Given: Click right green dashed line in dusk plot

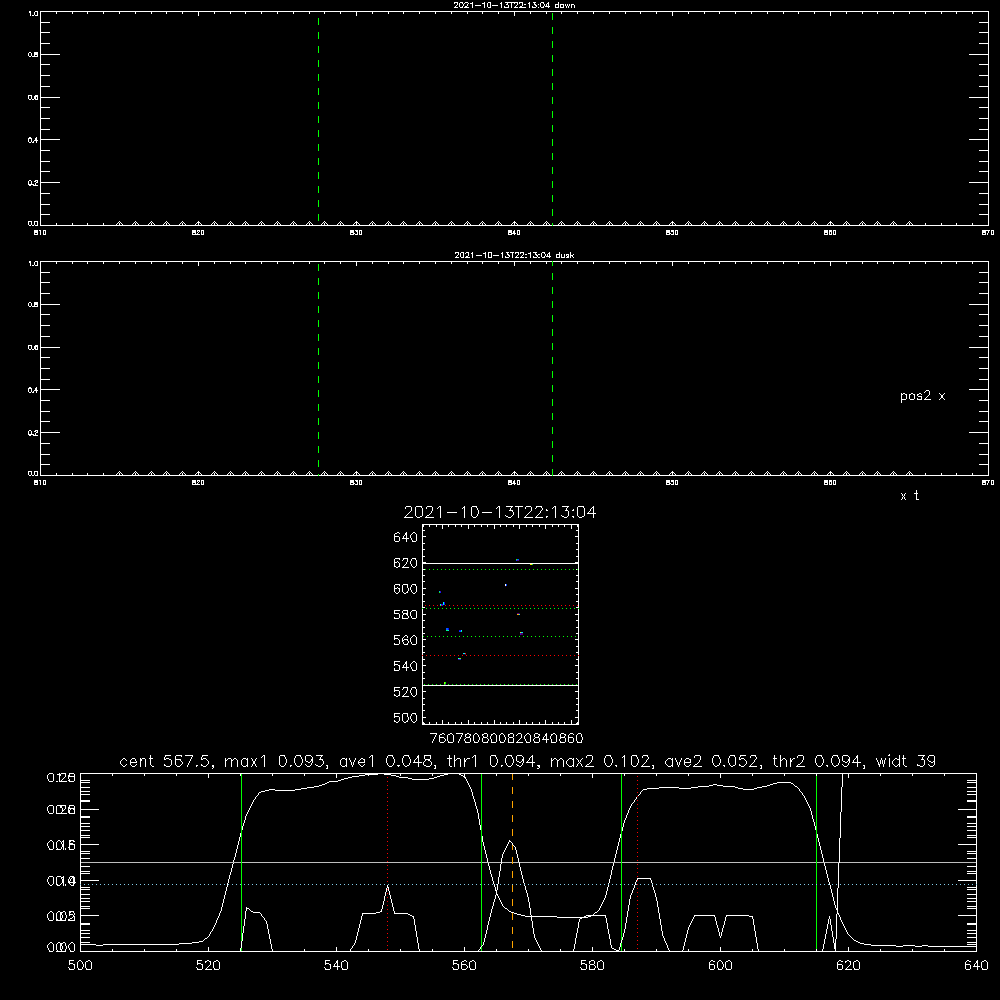Looking at the screenshot, I should point(552,369).
